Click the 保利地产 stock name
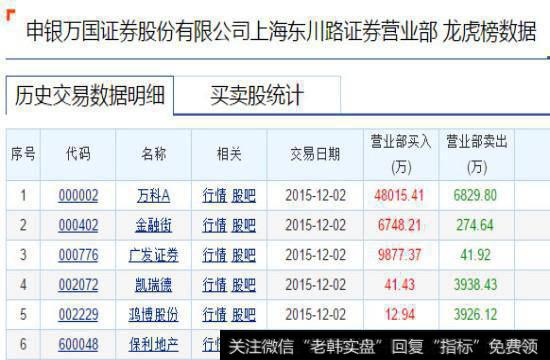This screenshot has height=360, width=550. [154, 345]
